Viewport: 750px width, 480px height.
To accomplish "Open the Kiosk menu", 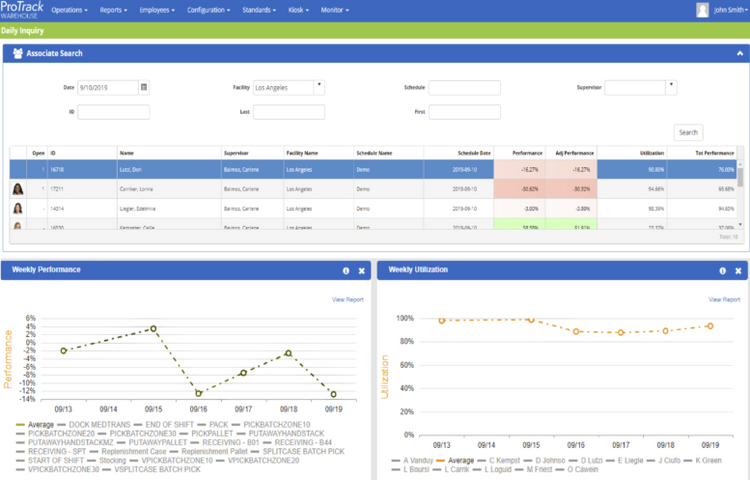I will pyautogui.click(x=298, y=10).
